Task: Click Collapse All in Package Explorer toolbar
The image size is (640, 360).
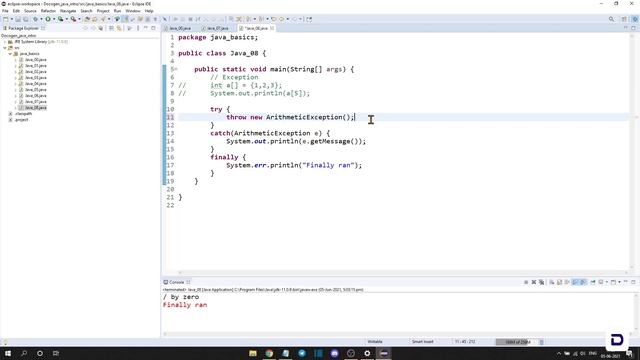Action: [x=111, y=28]
